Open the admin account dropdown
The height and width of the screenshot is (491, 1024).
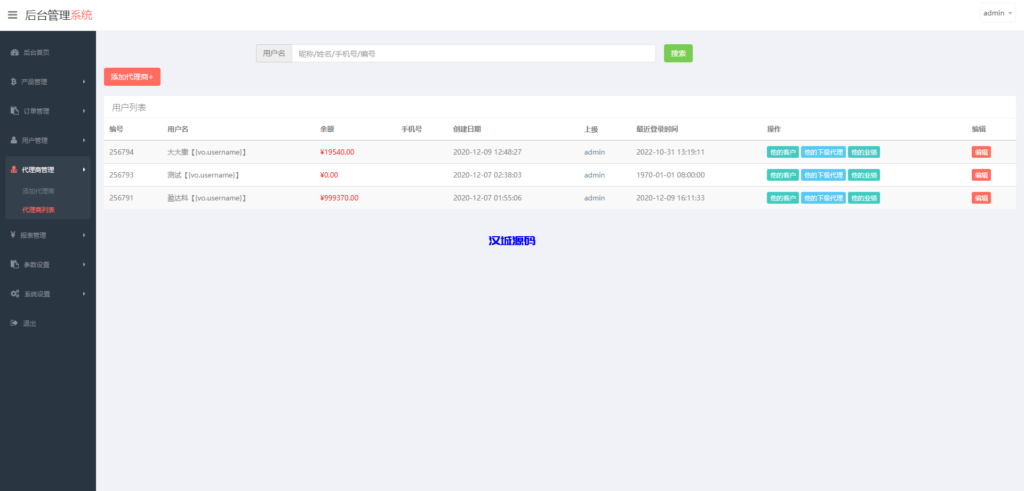997,14
